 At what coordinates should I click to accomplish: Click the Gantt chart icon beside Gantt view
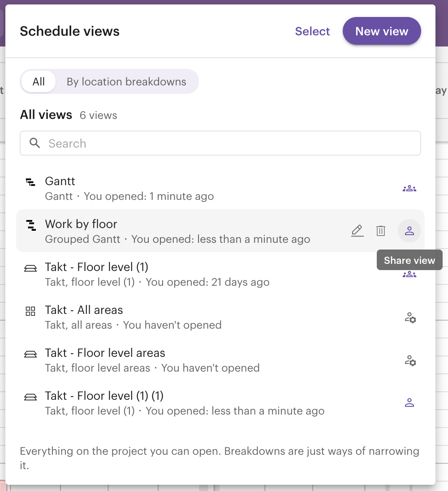point(30,182)
